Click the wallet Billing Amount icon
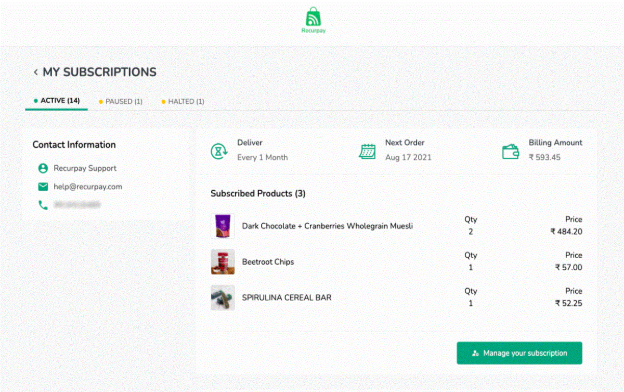This screenshot has height=392, width=624. pyautogui.click(x=510, y=152)
